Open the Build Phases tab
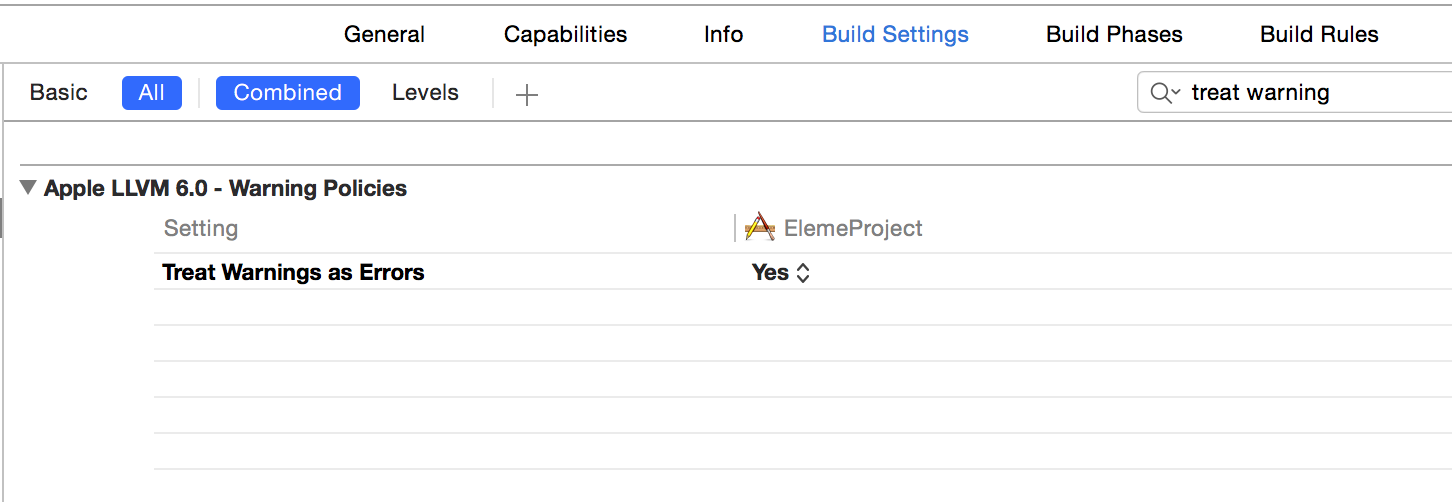Viewport: 1452px width, 502px height. [x=1114, y=34]
